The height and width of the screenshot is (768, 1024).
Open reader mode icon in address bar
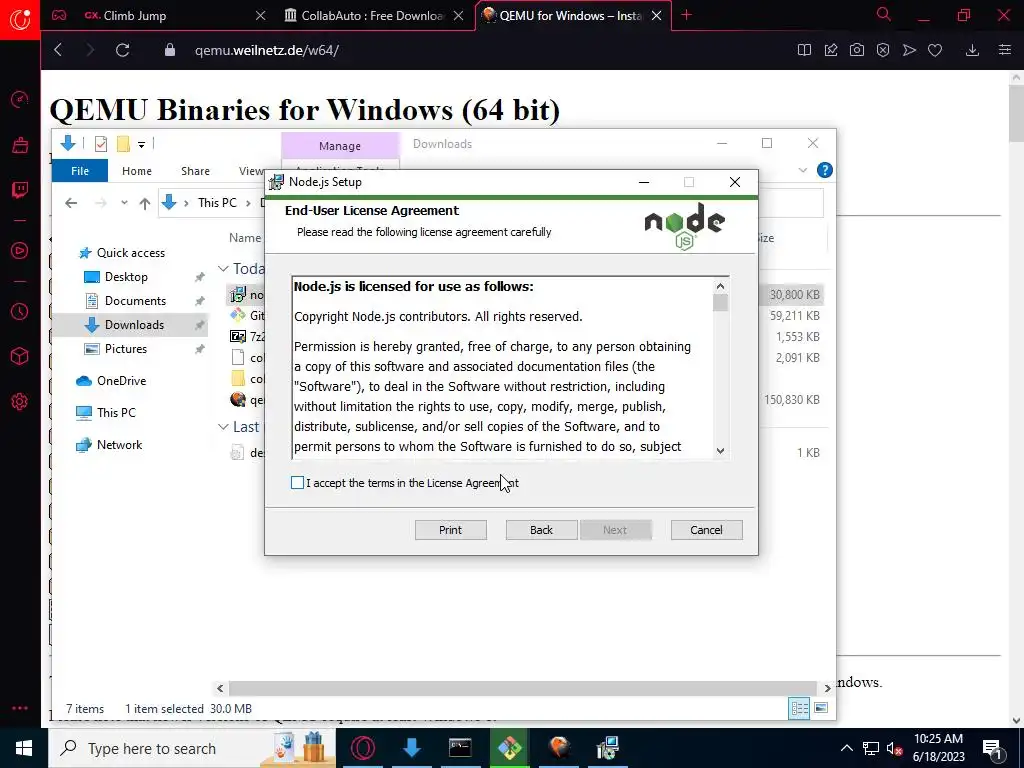click(805, 50)
